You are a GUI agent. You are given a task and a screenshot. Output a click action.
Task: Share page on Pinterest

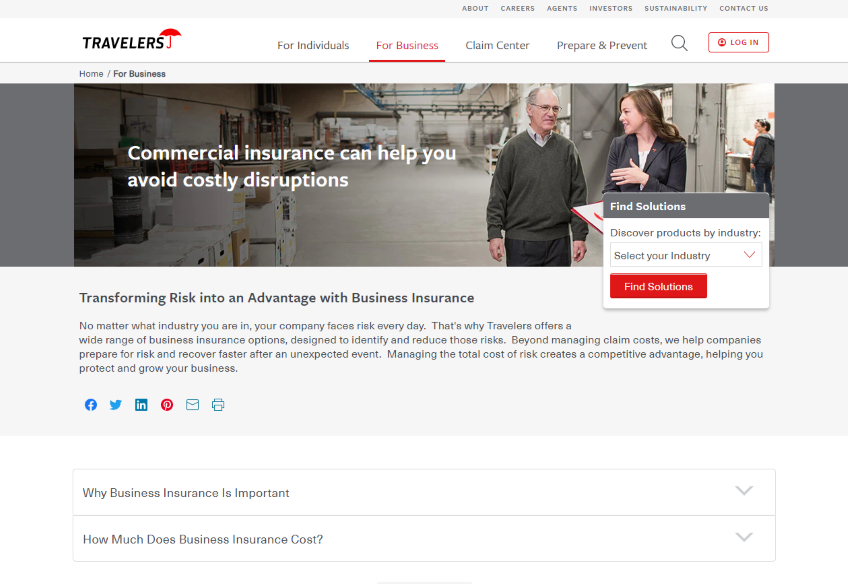click(167, 404)
